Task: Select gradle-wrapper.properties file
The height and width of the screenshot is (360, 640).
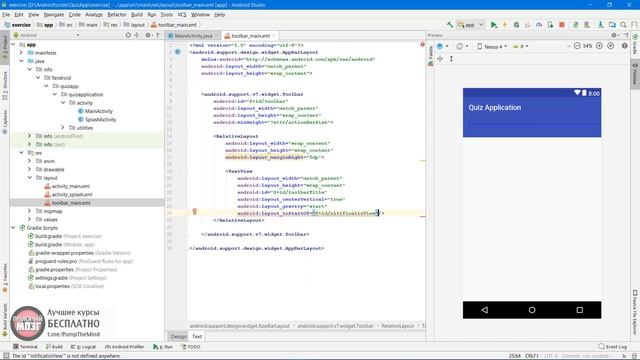Action: pos(79,253)
